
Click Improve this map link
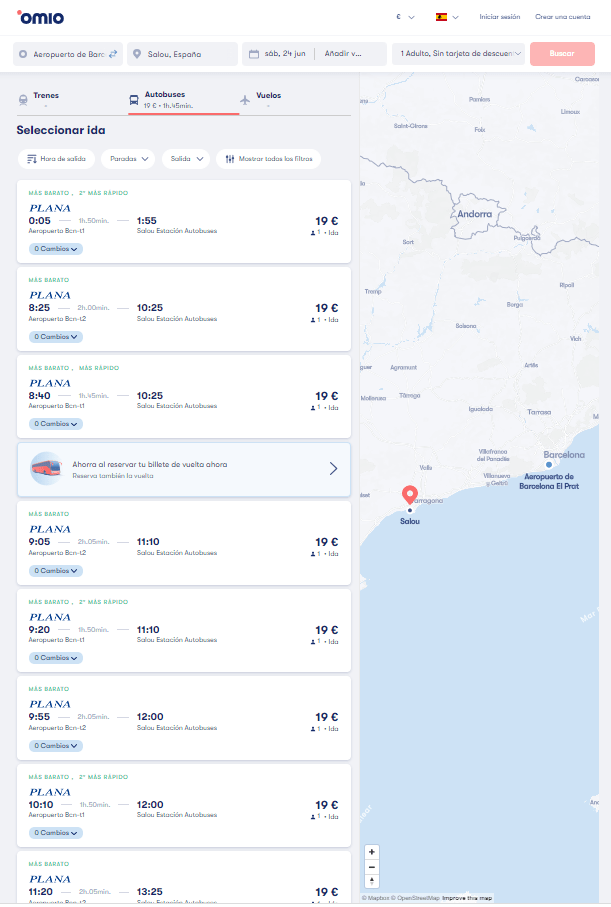click(467, 898)
